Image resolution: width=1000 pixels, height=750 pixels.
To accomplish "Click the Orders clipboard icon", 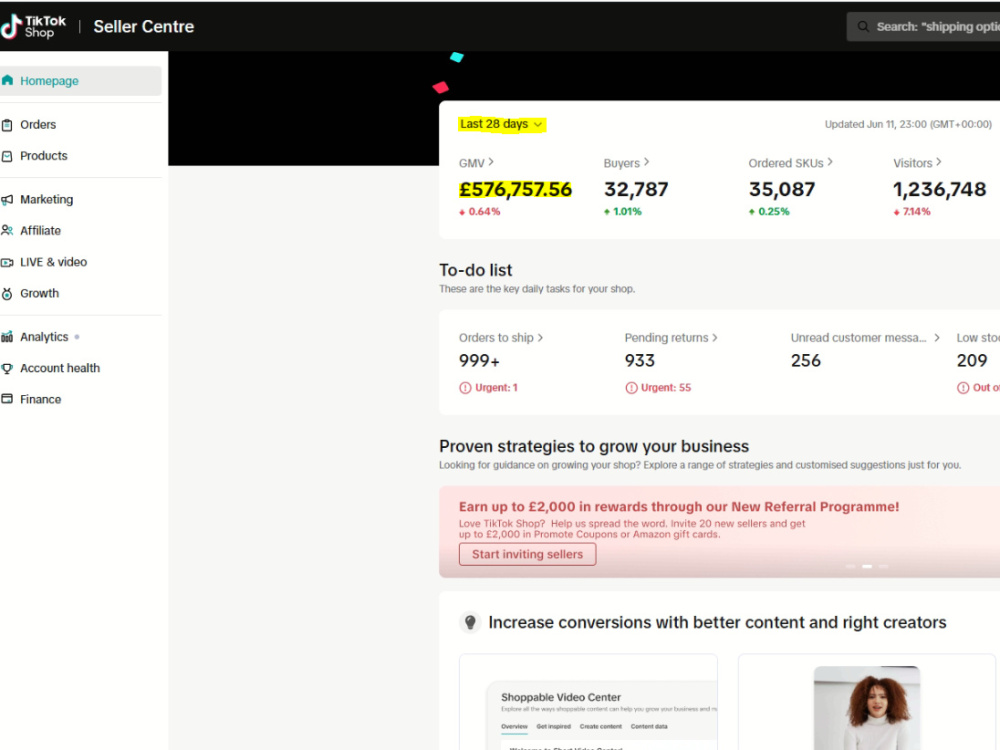I will click(x=7, y=124).
